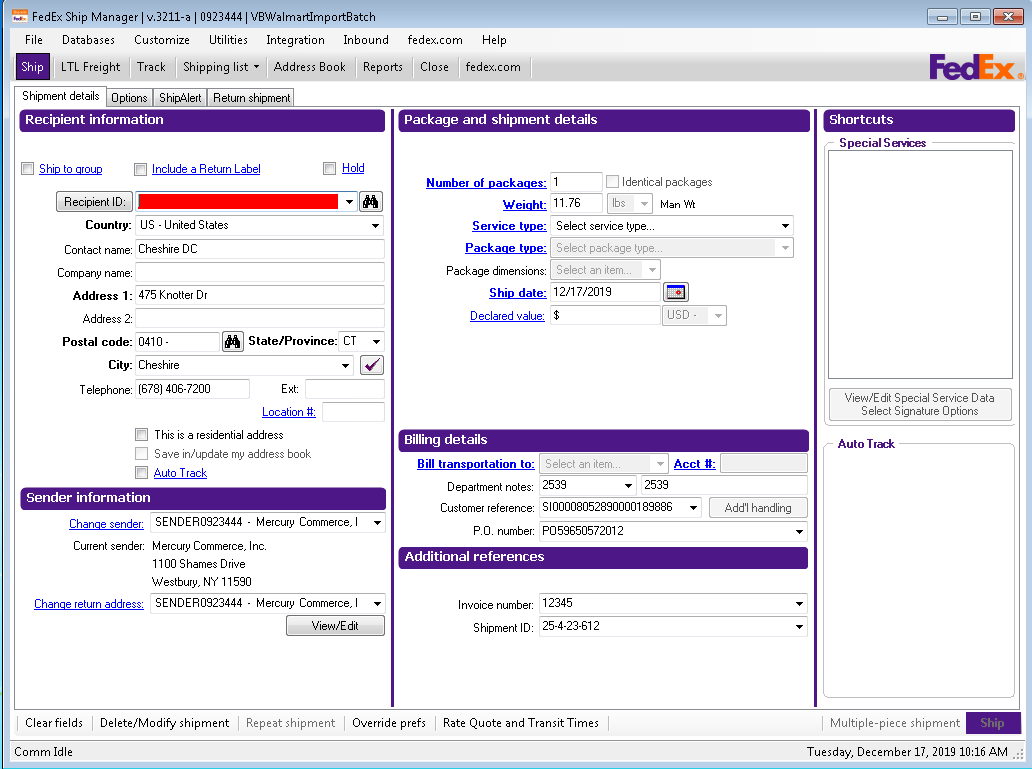Image resolution: width=1032 pixels, height=769 pixels.
Task: Mark This is a residential address checkbox
Action: [141, 435]
